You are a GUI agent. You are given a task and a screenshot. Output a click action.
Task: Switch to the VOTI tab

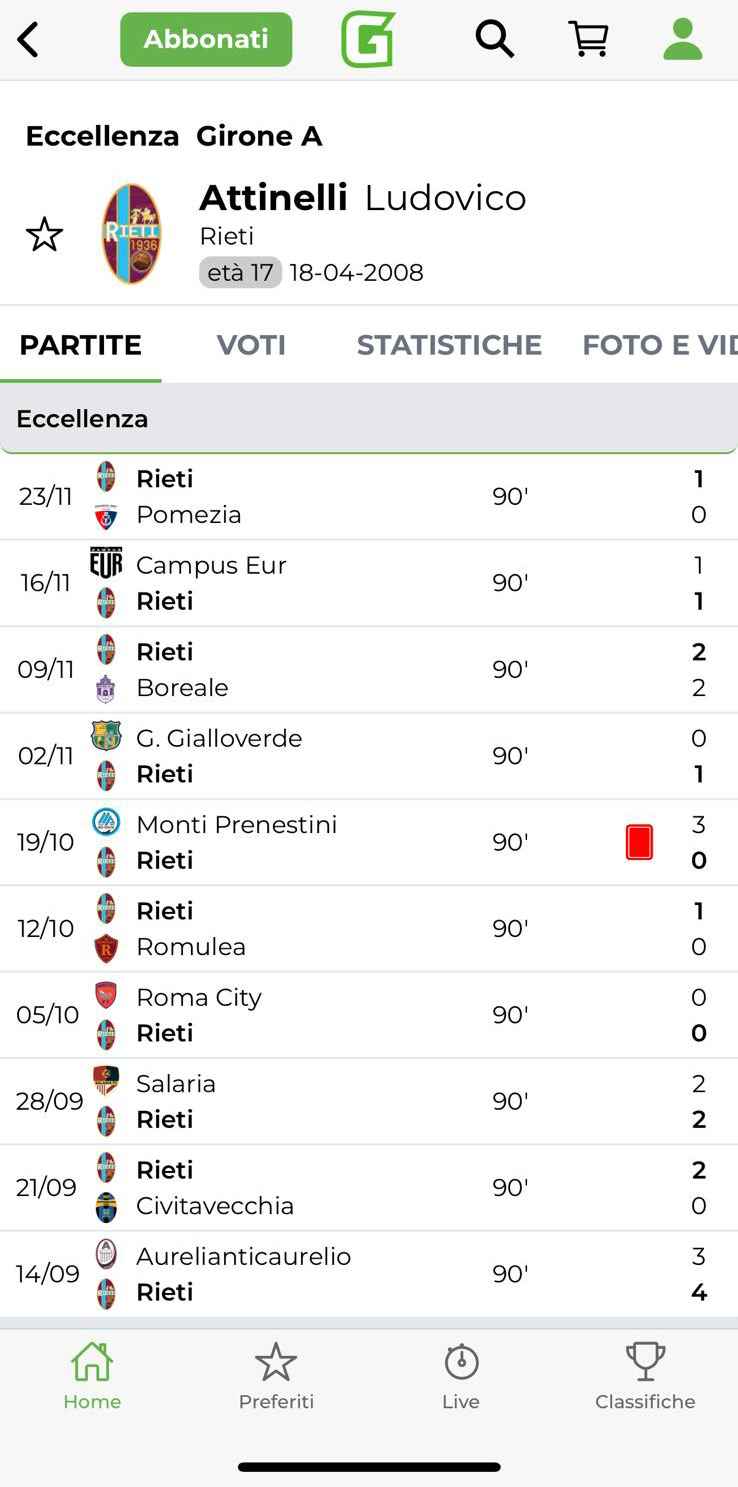coord(251,345)
